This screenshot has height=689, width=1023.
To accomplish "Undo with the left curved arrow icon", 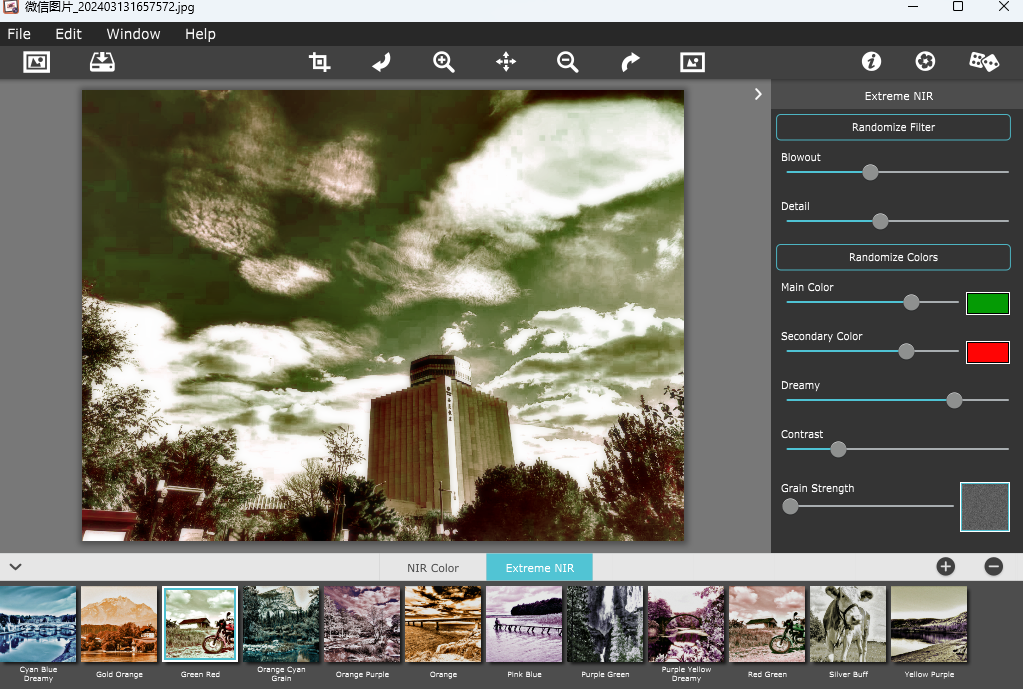I will pyautogui.click(x=382, y=62).
